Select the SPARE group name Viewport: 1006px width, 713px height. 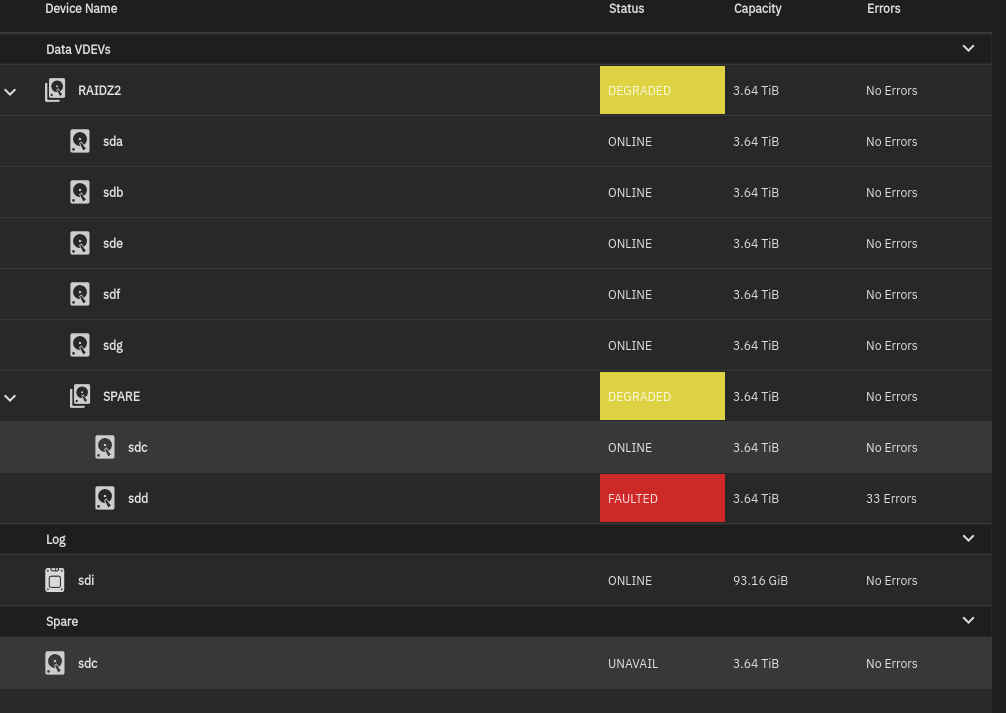(121, 397)
